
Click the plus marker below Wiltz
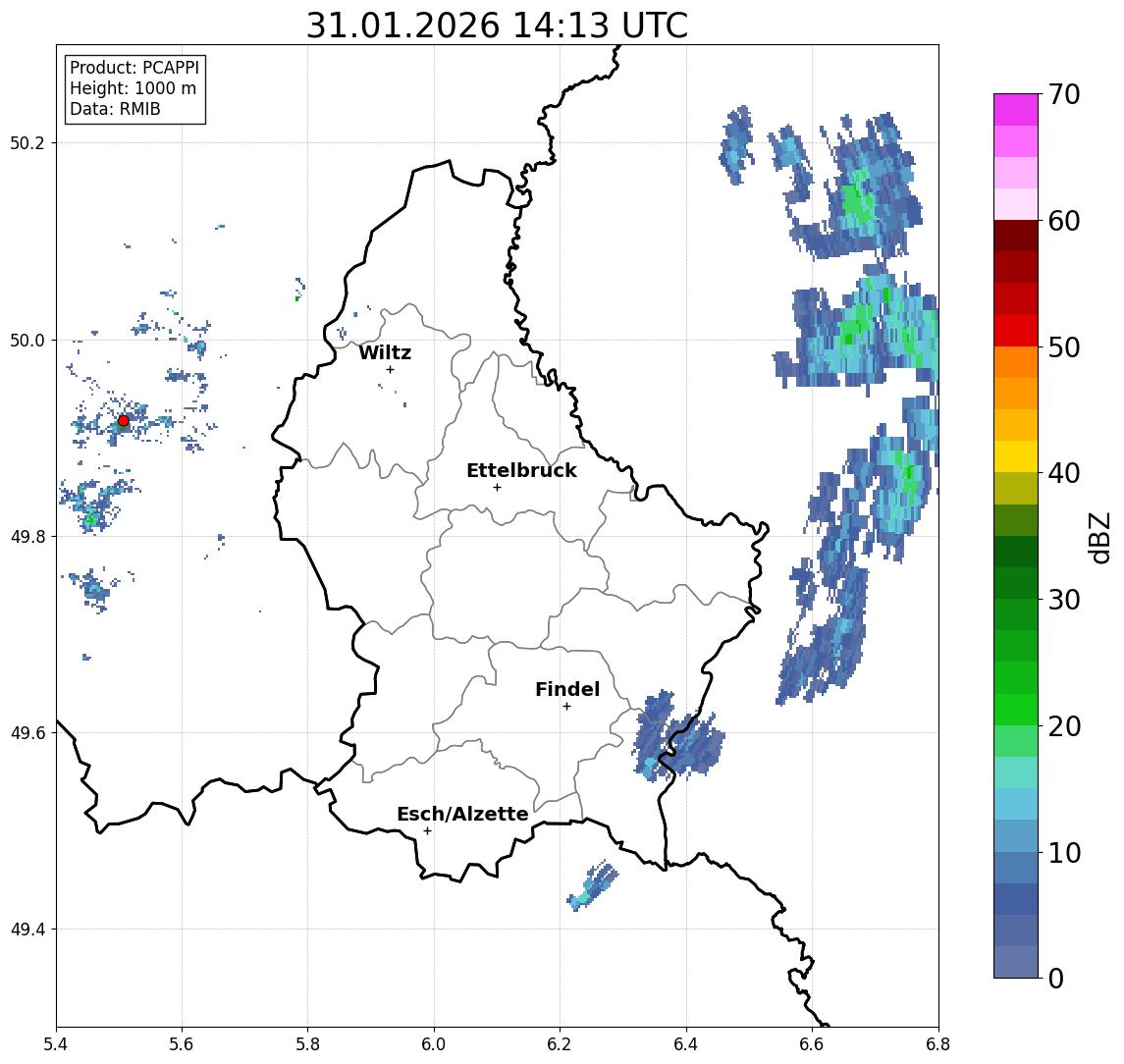[390, 370]
